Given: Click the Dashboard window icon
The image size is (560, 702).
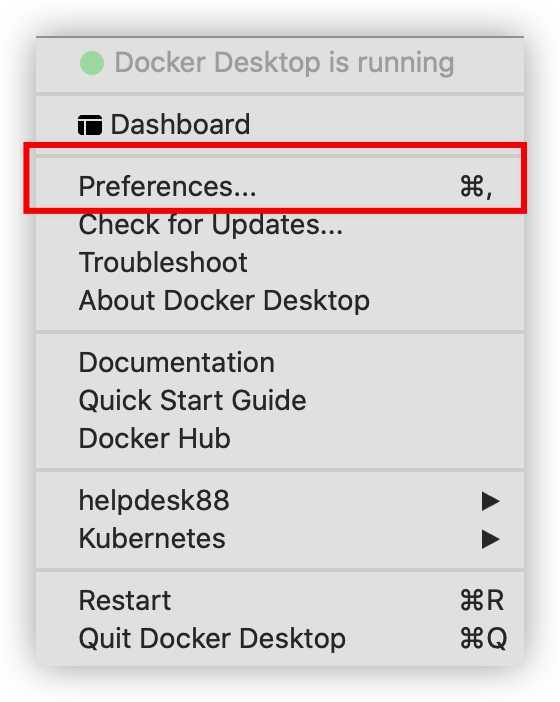Looking at the screenshot, I should pyautogui.click(x=90, y=125).
